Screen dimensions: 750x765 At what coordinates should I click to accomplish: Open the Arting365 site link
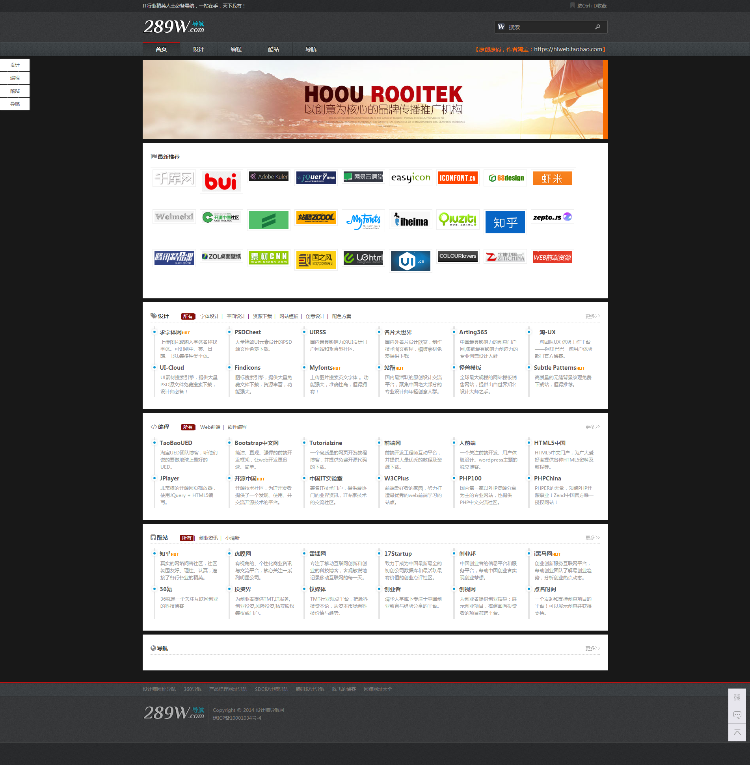473,332
